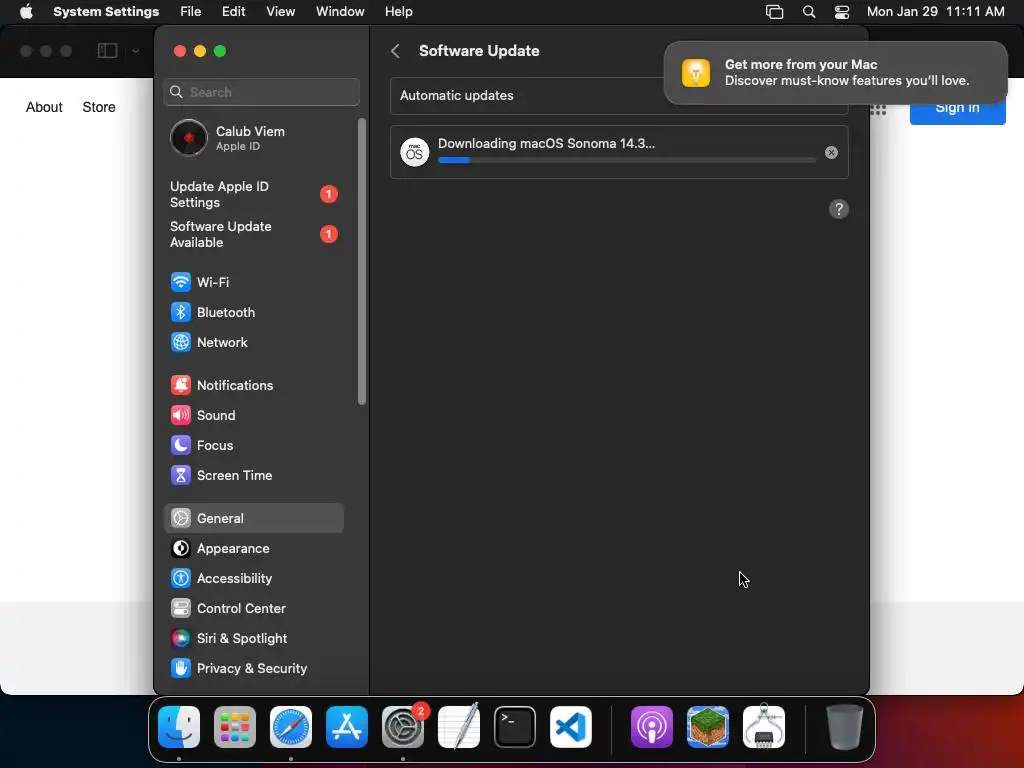Click the date and time clock

coord(935,12)
